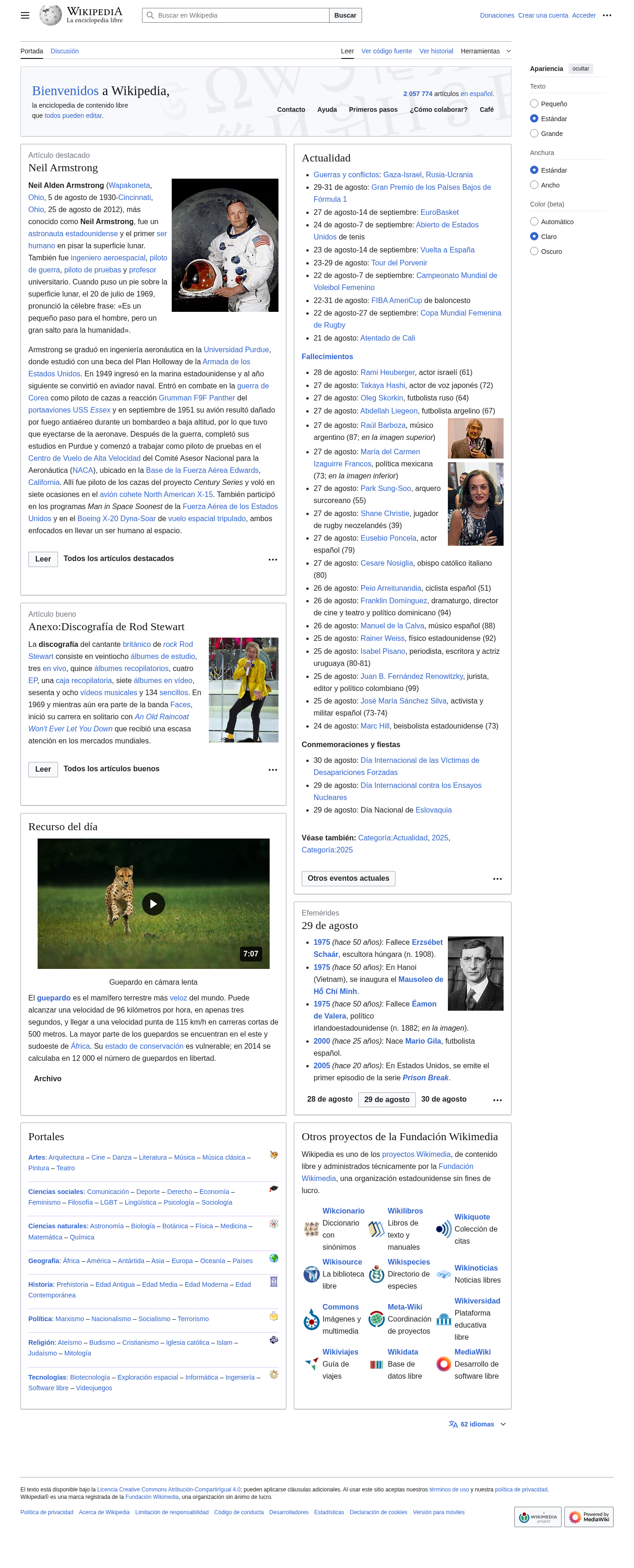
Task: Click the Historia portal icon
Action: click(273, 1281)
